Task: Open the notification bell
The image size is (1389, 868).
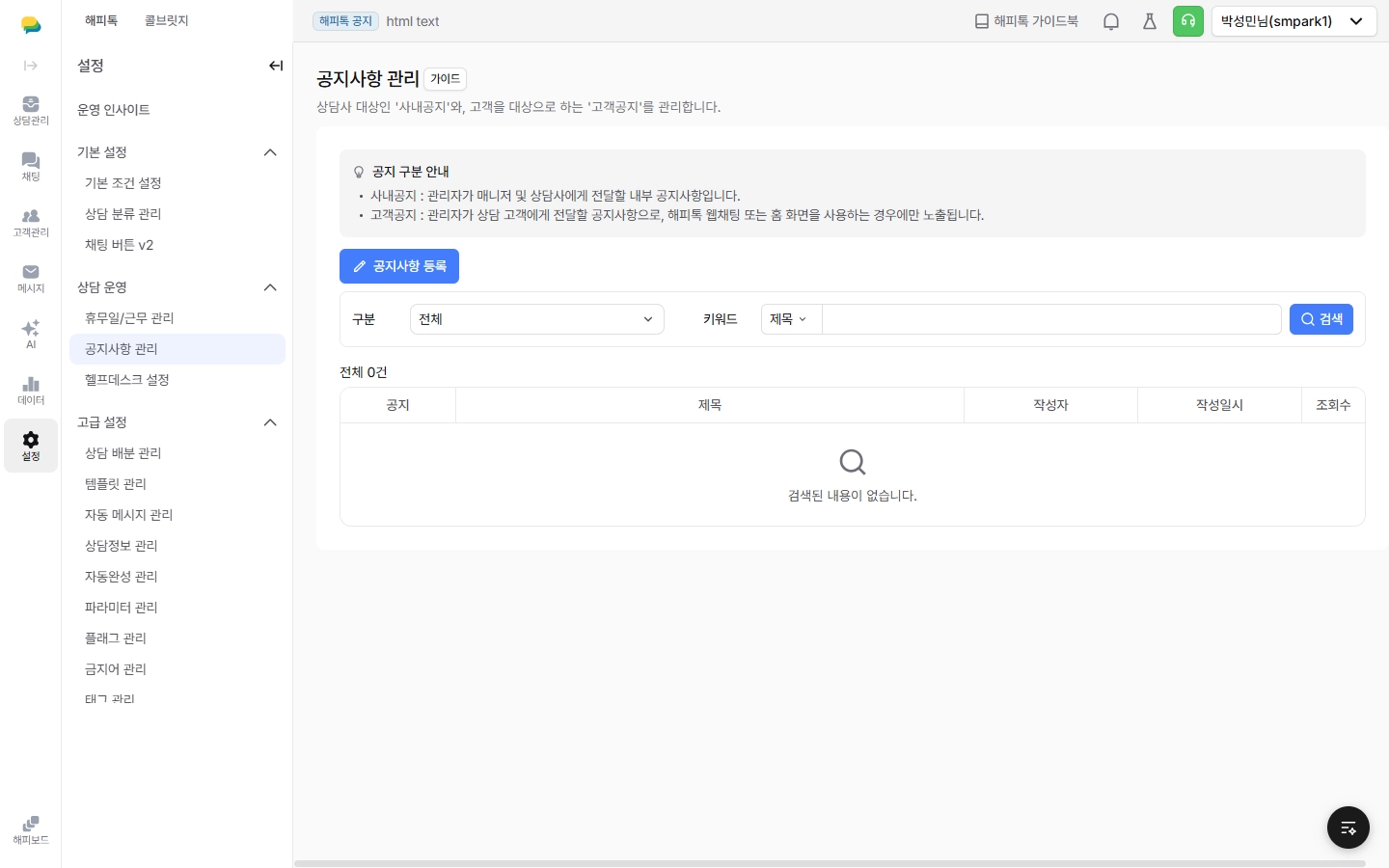Action: (1111, 21)
